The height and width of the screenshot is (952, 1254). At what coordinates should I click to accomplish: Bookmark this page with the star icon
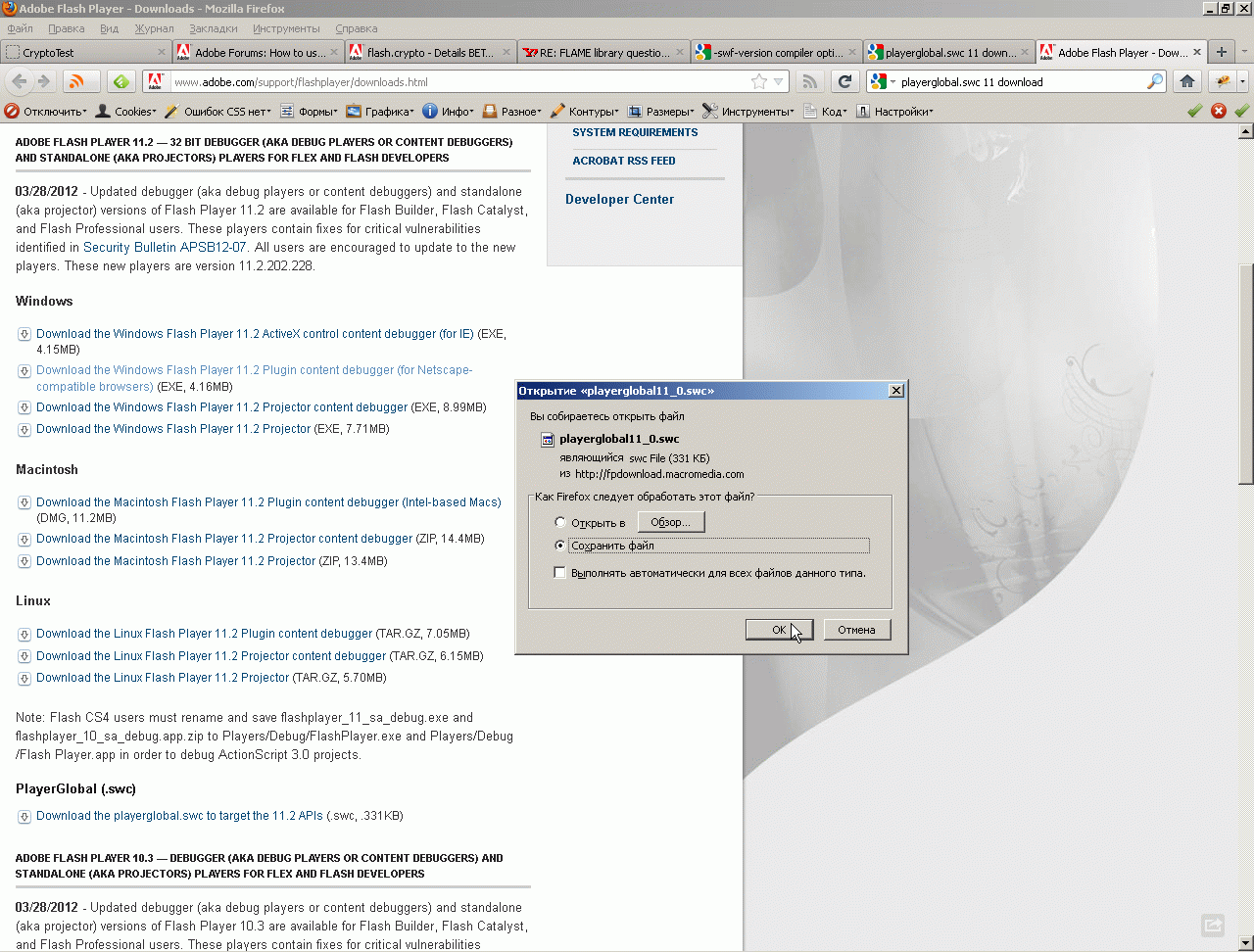pyautogui.click(x=758, y=81)
